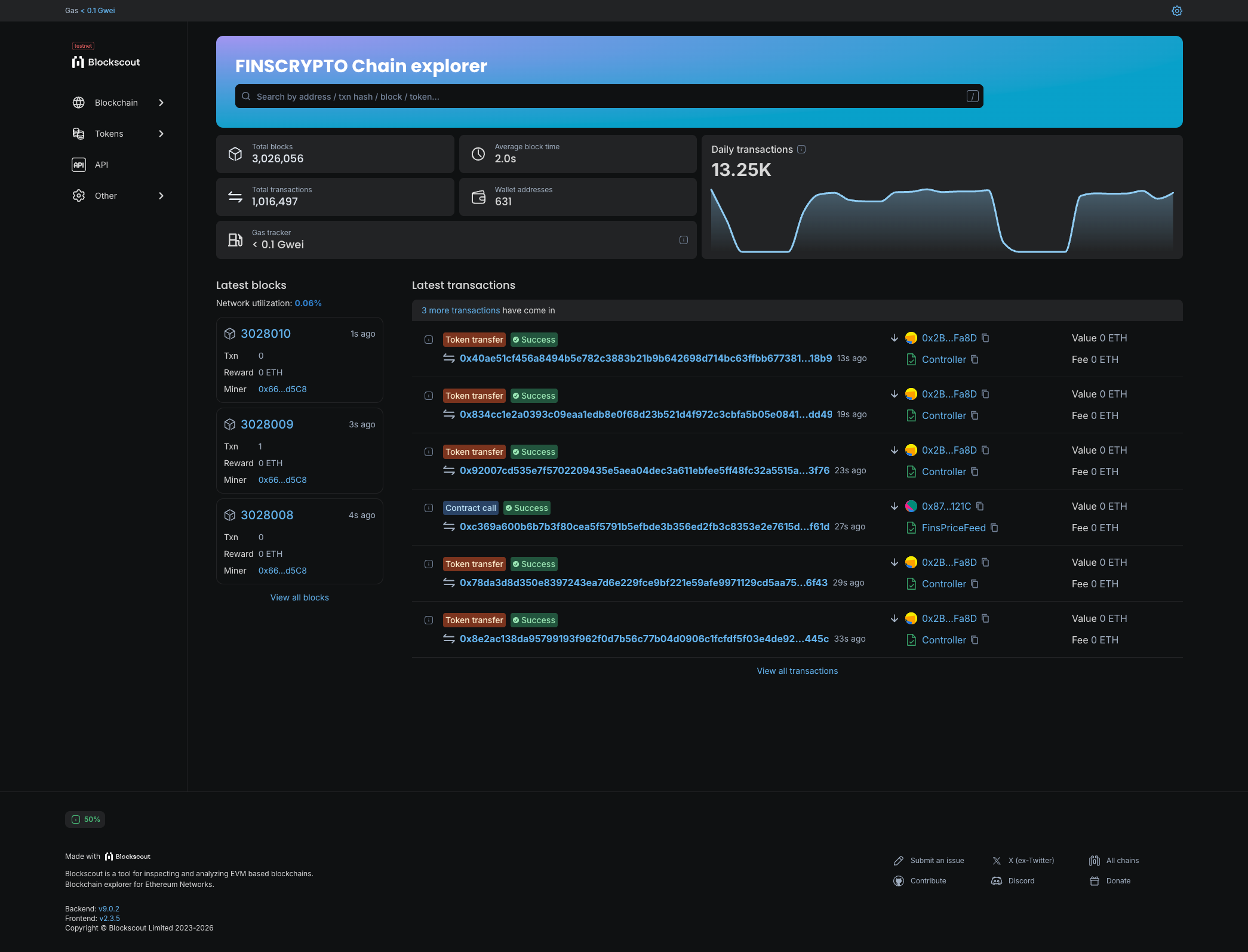This screenshot has width=1248, height=952.
Task: Expand details of transaction 0x78da3d8d...6f43
Action: (x=429, y=564)
